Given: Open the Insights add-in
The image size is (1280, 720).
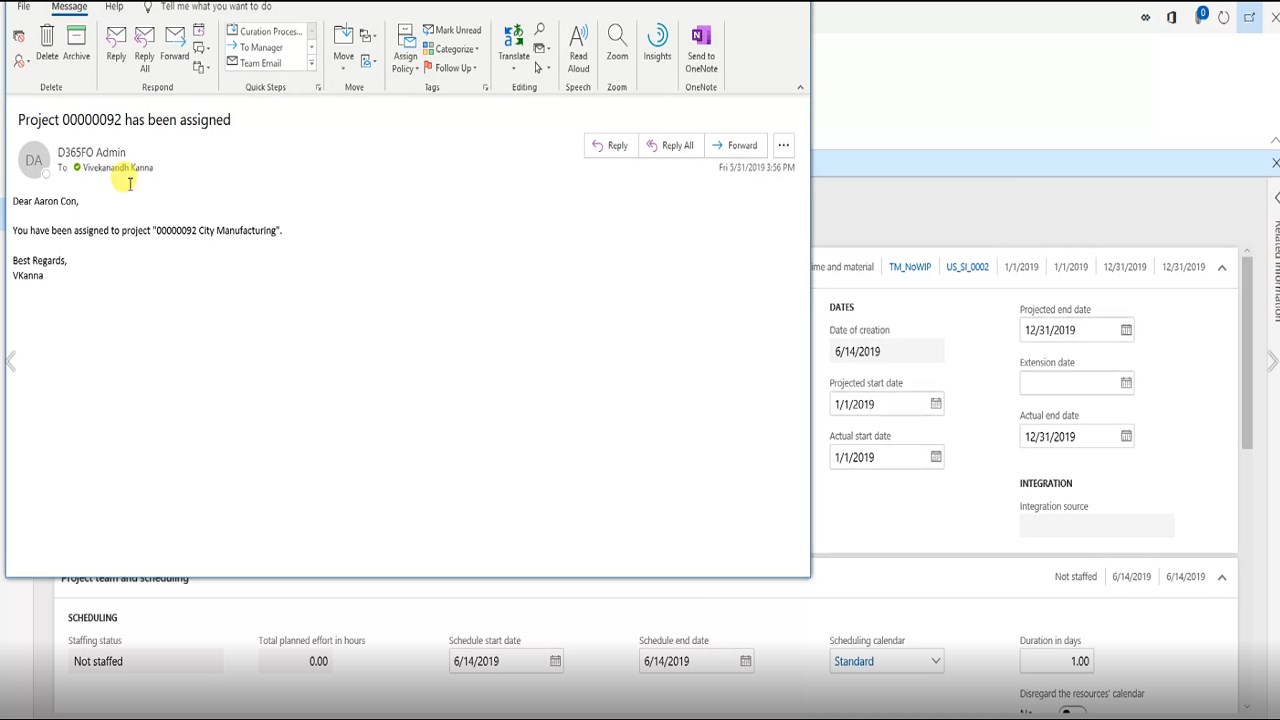Looking at the screenshot, I should click(x=657, y=44).
